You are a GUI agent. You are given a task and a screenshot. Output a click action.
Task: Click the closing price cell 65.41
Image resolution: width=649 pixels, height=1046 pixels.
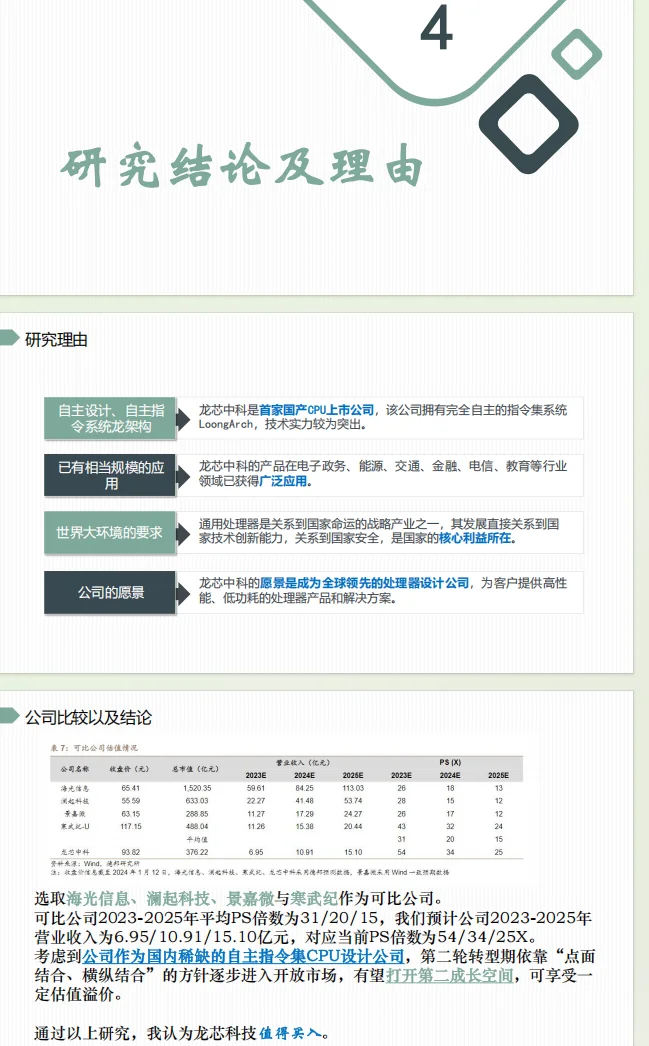(x=131, y=789)
